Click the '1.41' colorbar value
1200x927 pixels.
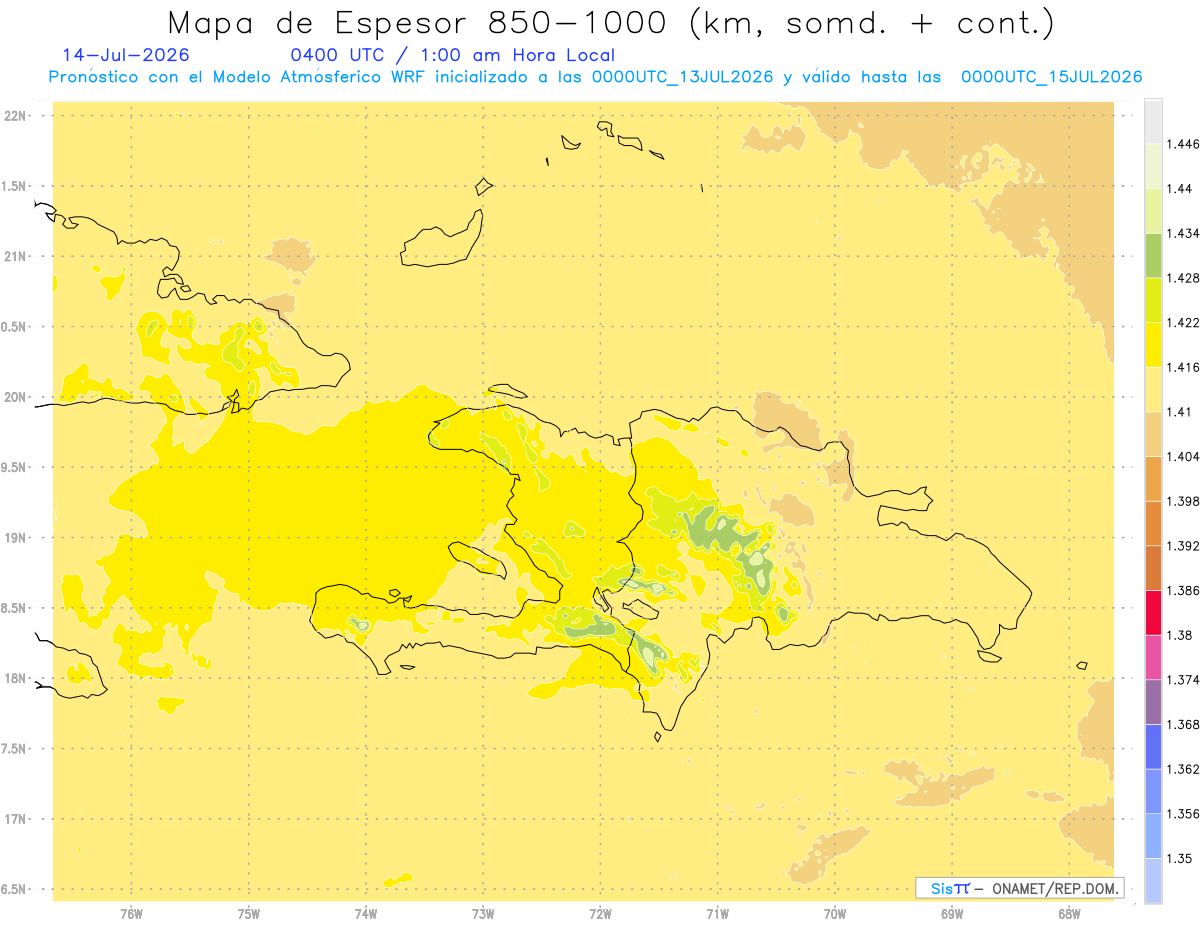pyautogui.click(x=1179, y=412)
